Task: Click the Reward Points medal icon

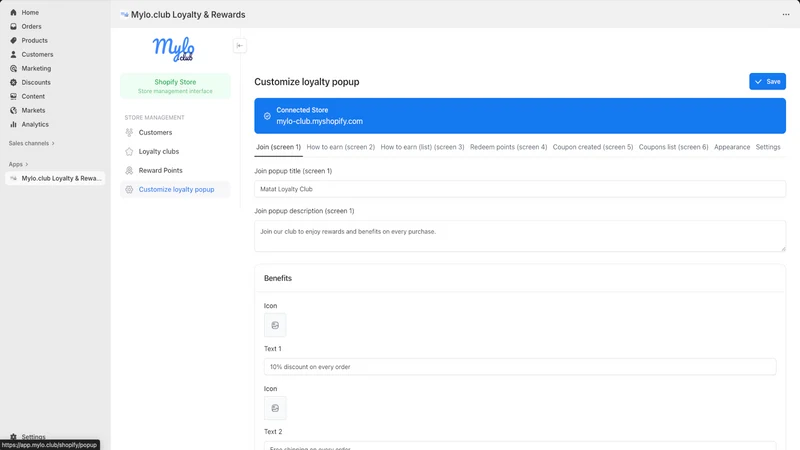Action: pyautogui.click(x=129, y=170)
